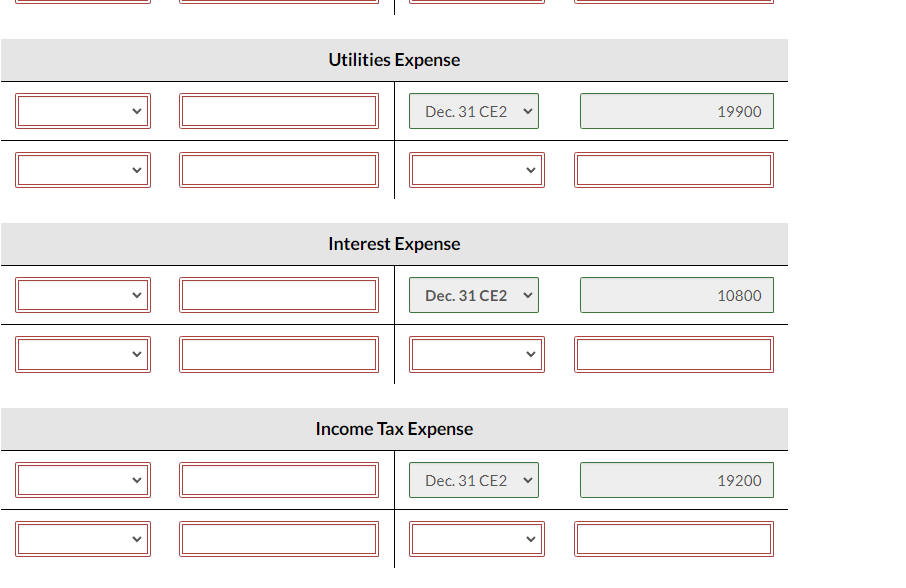Expand the Dec. 31 CE2 dropdown in Income Tax Expense

click(x=473, y=480)
